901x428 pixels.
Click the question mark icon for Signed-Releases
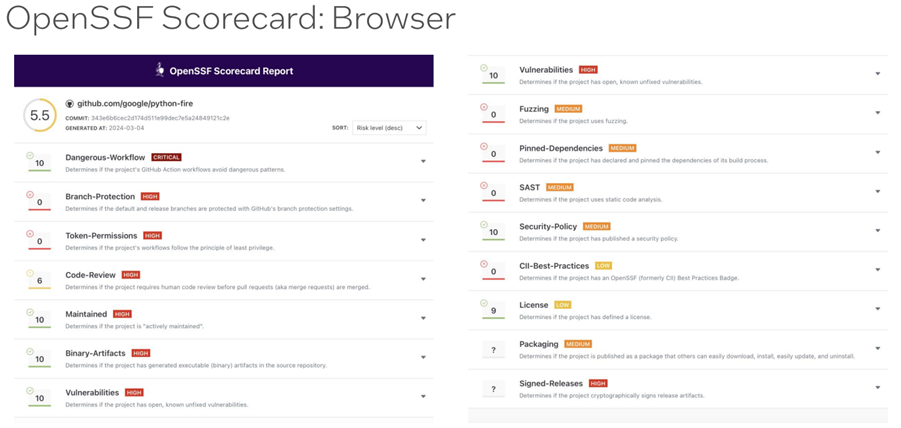pos(493,388)
